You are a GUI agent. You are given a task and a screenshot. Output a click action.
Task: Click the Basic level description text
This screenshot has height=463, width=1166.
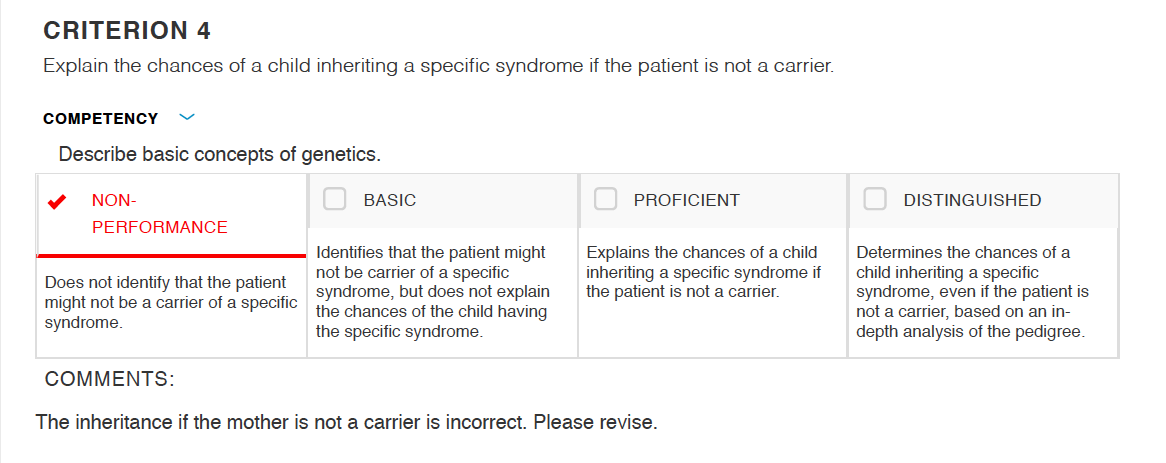pos(434,292)
